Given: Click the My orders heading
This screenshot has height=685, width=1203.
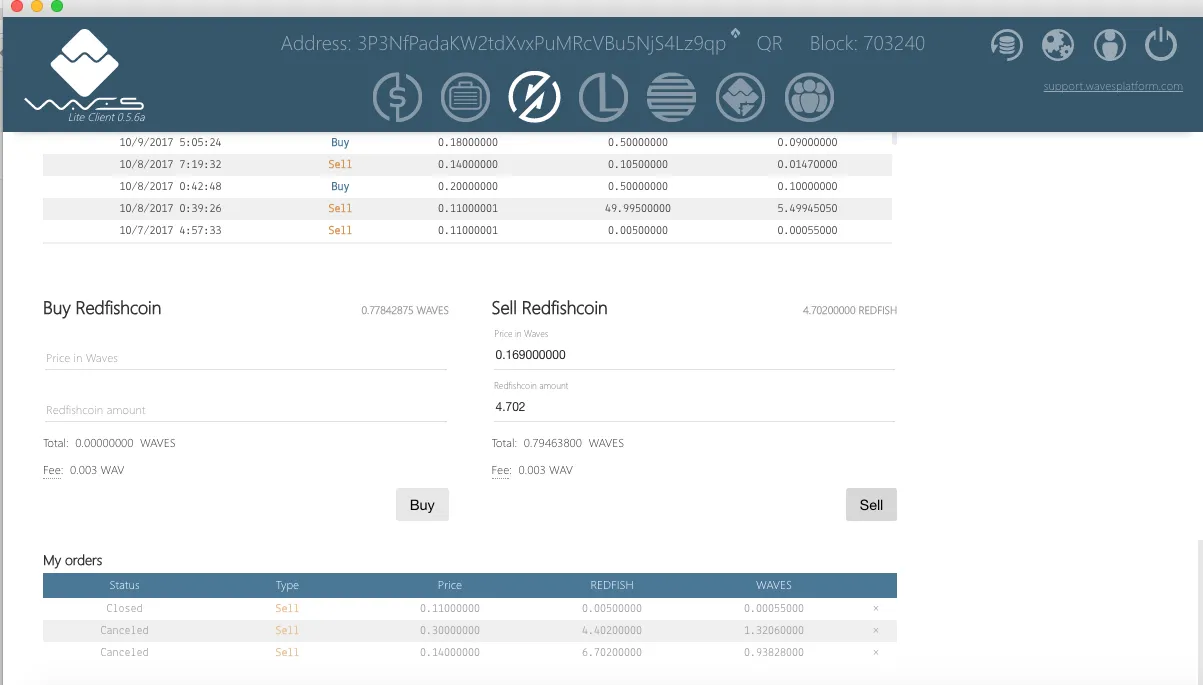Looking at the screenshot, I should tap(73, 560).
